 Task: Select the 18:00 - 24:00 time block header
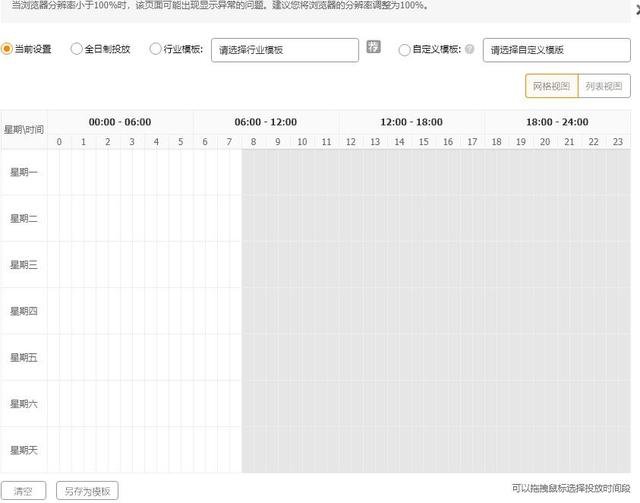tap(557, 122)
